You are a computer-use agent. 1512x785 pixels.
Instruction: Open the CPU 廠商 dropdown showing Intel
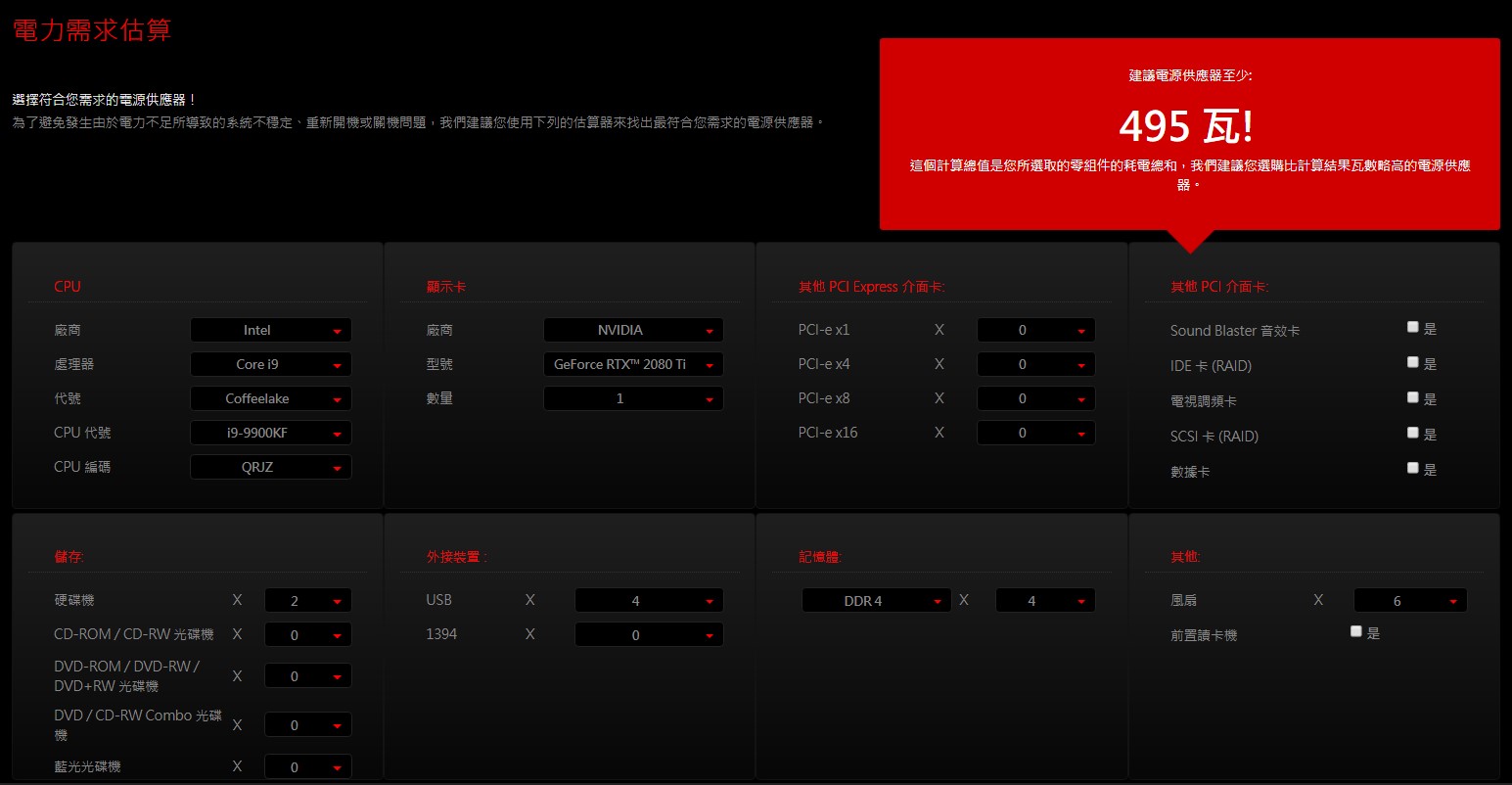coord(270,331)
